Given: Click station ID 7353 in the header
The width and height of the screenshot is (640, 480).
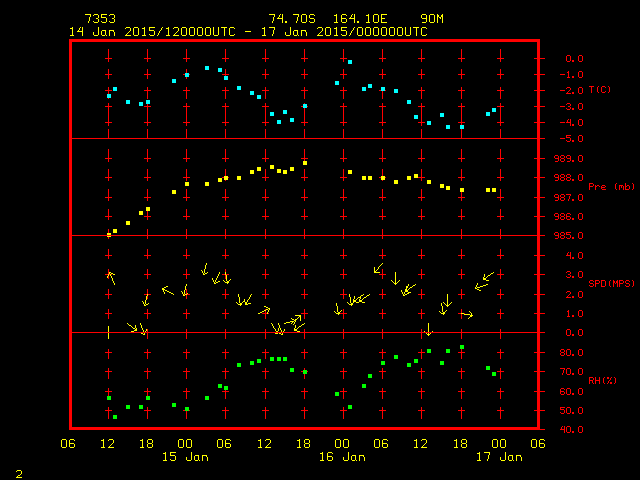Looking at the screenshot, I should 98,19.
